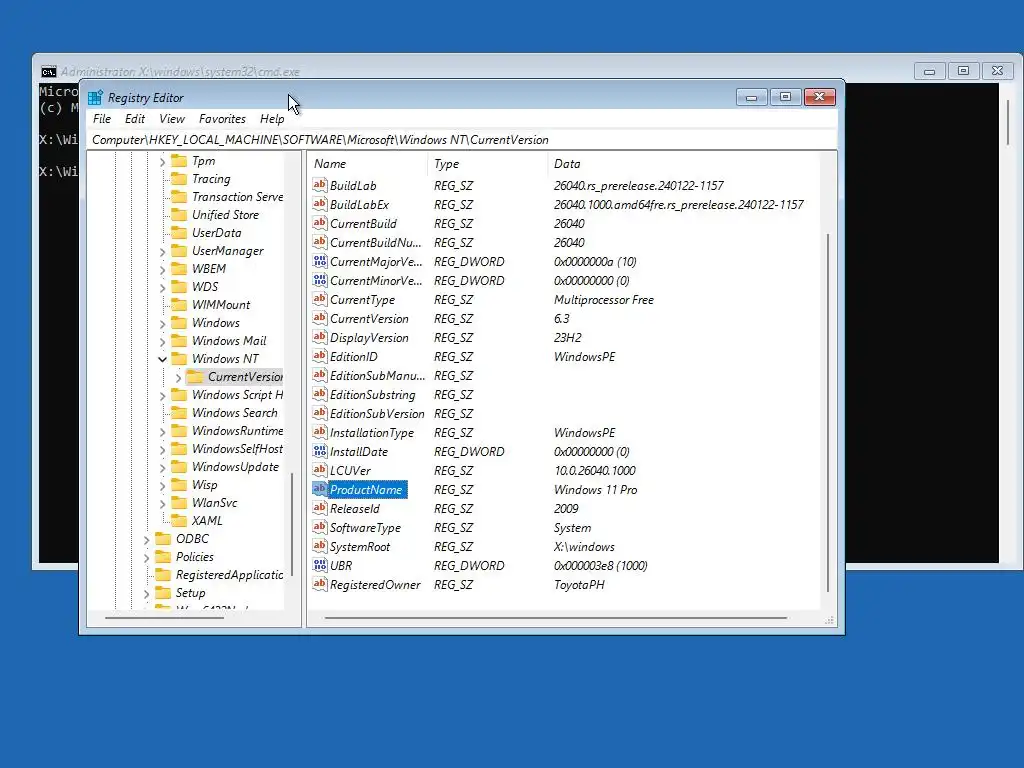Open the View menu

(x=172, y=119)
